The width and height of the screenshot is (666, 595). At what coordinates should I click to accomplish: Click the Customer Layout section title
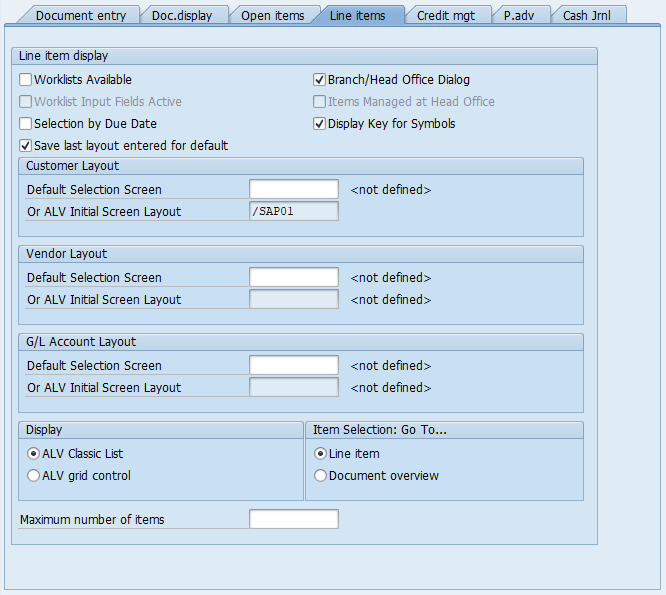tap(73, 166)
